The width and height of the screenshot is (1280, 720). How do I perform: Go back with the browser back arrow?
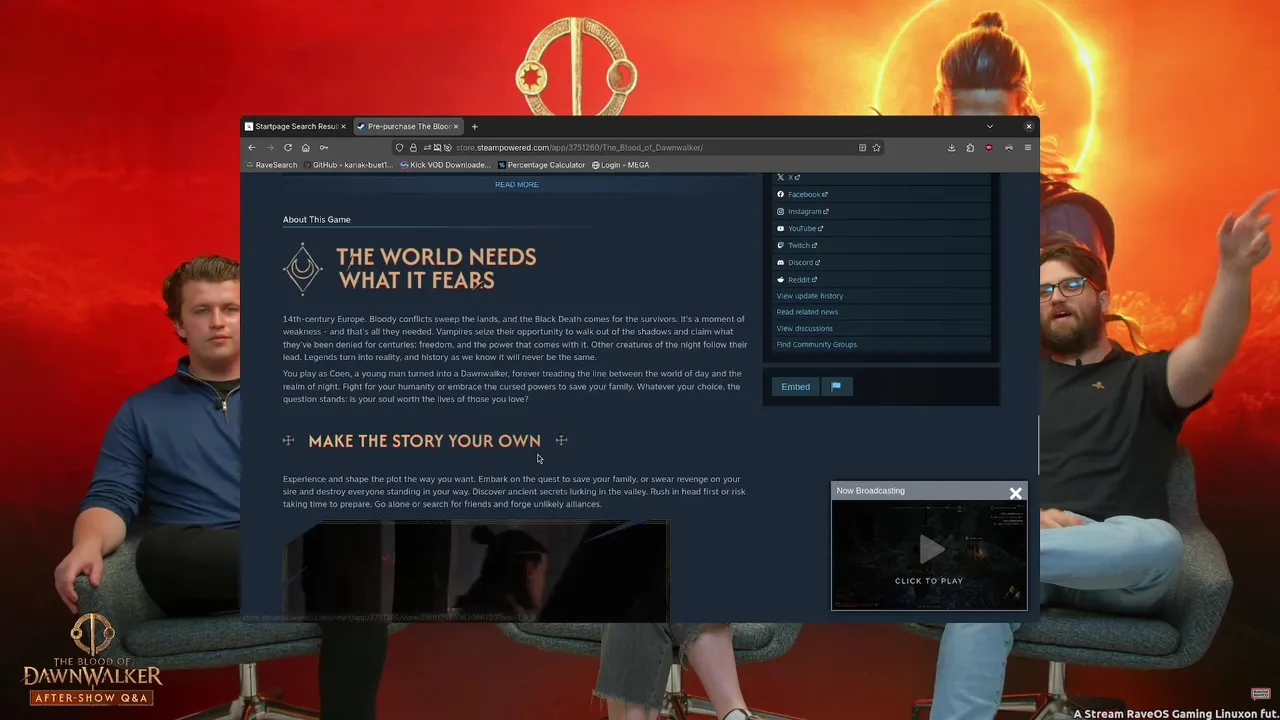[252, 148]
